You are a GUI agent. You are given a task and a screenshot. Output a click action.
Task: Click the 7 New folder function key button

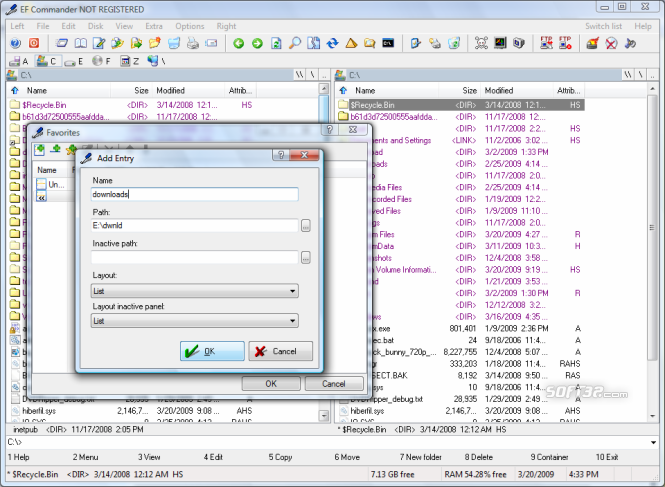420,457
